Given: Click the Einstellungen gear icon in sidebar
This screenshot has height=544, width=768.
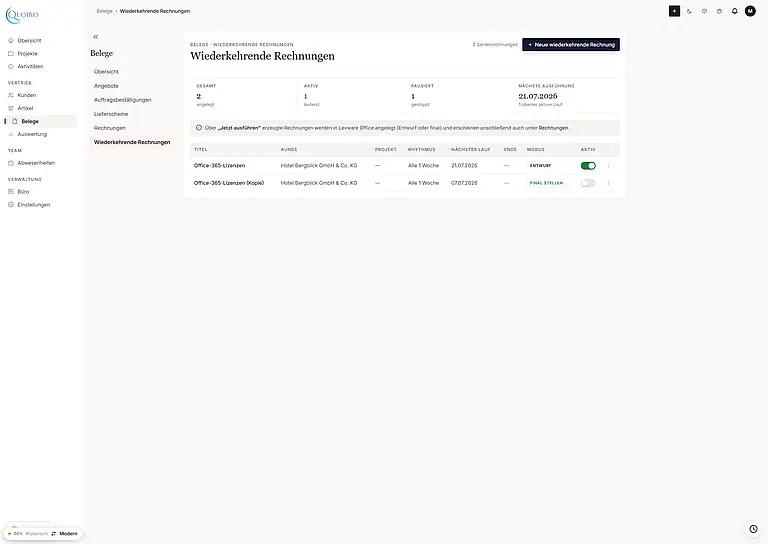Looking at the screenshot, I should pyautogui.click(x=11, y=205).
